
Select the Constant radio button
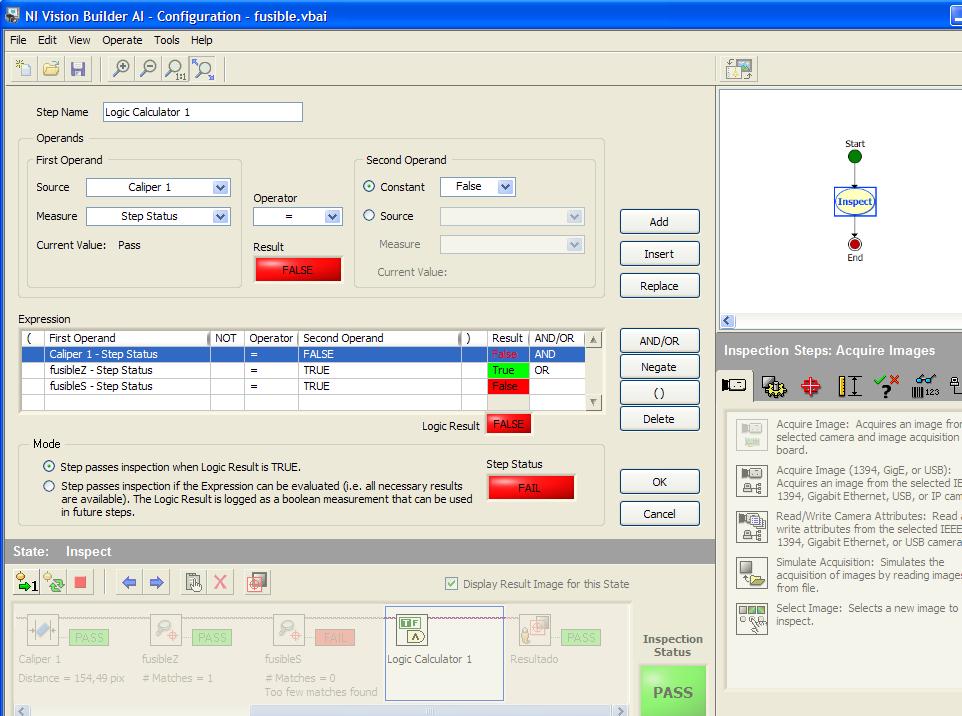point(369,186)
